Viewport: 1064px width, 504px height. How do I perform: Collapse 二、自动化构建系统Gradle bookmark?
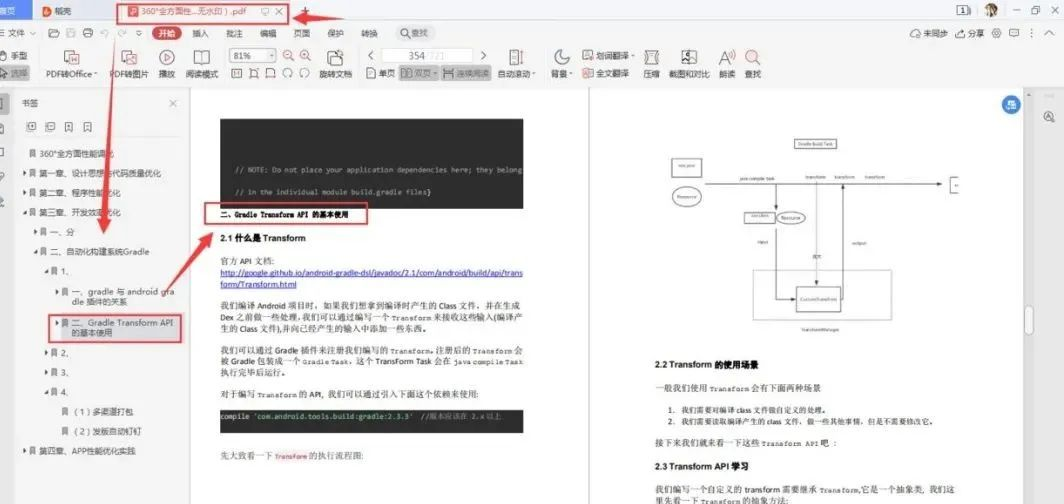click(36, 252)
